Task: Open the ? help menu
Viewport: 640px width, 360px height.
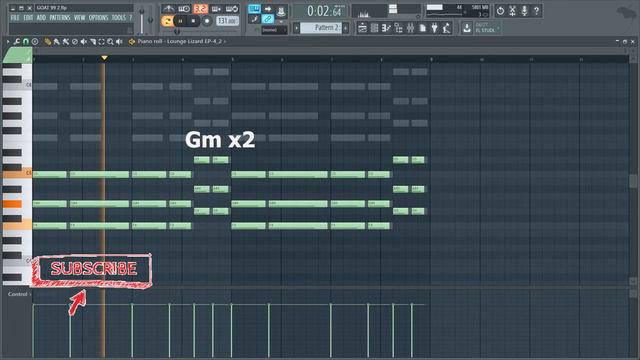Action: point(131,18)
